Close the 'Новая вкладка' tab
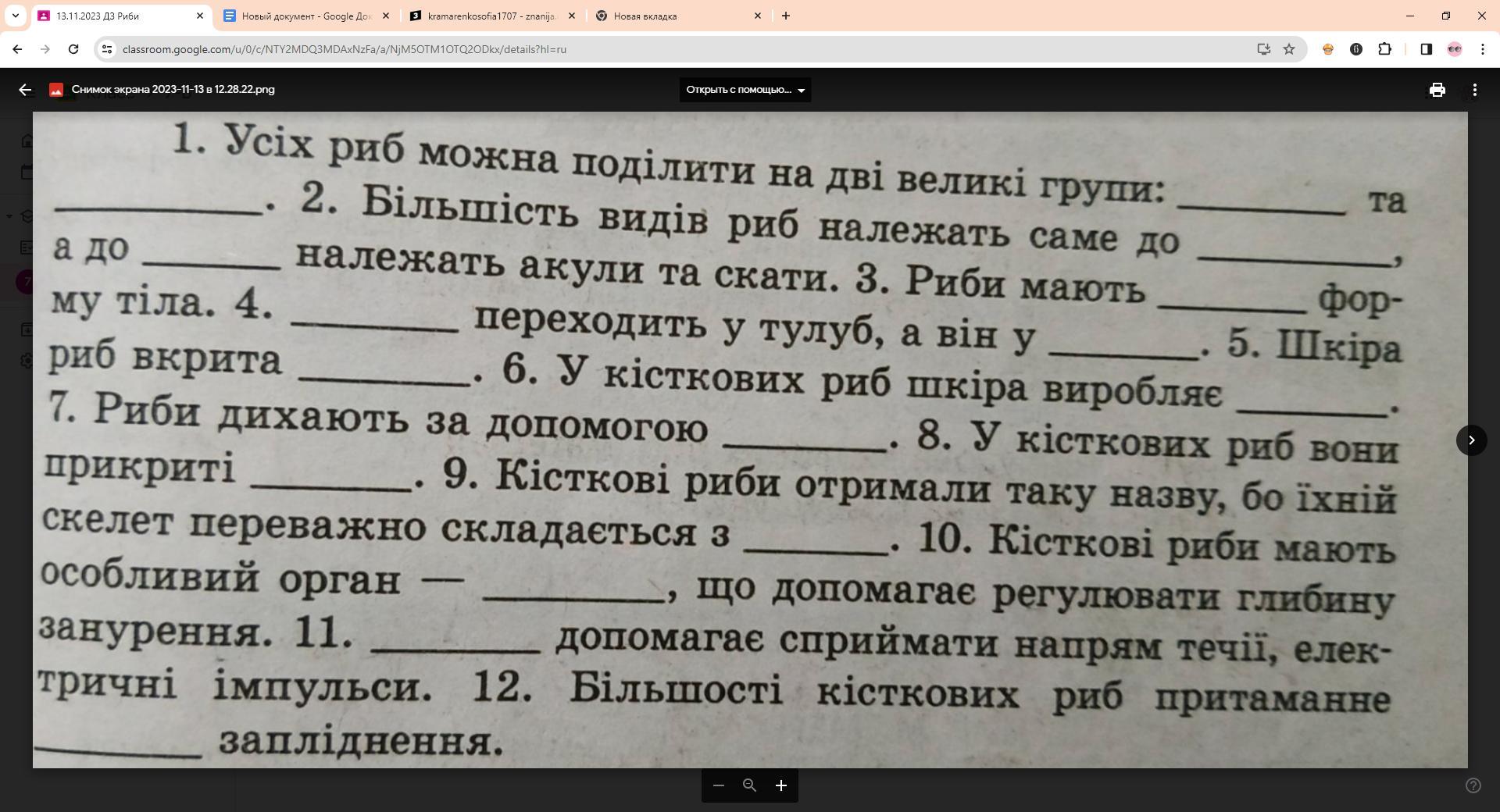Image resolution: width=1500 pixels, height=812 pixels. point(757,16)
